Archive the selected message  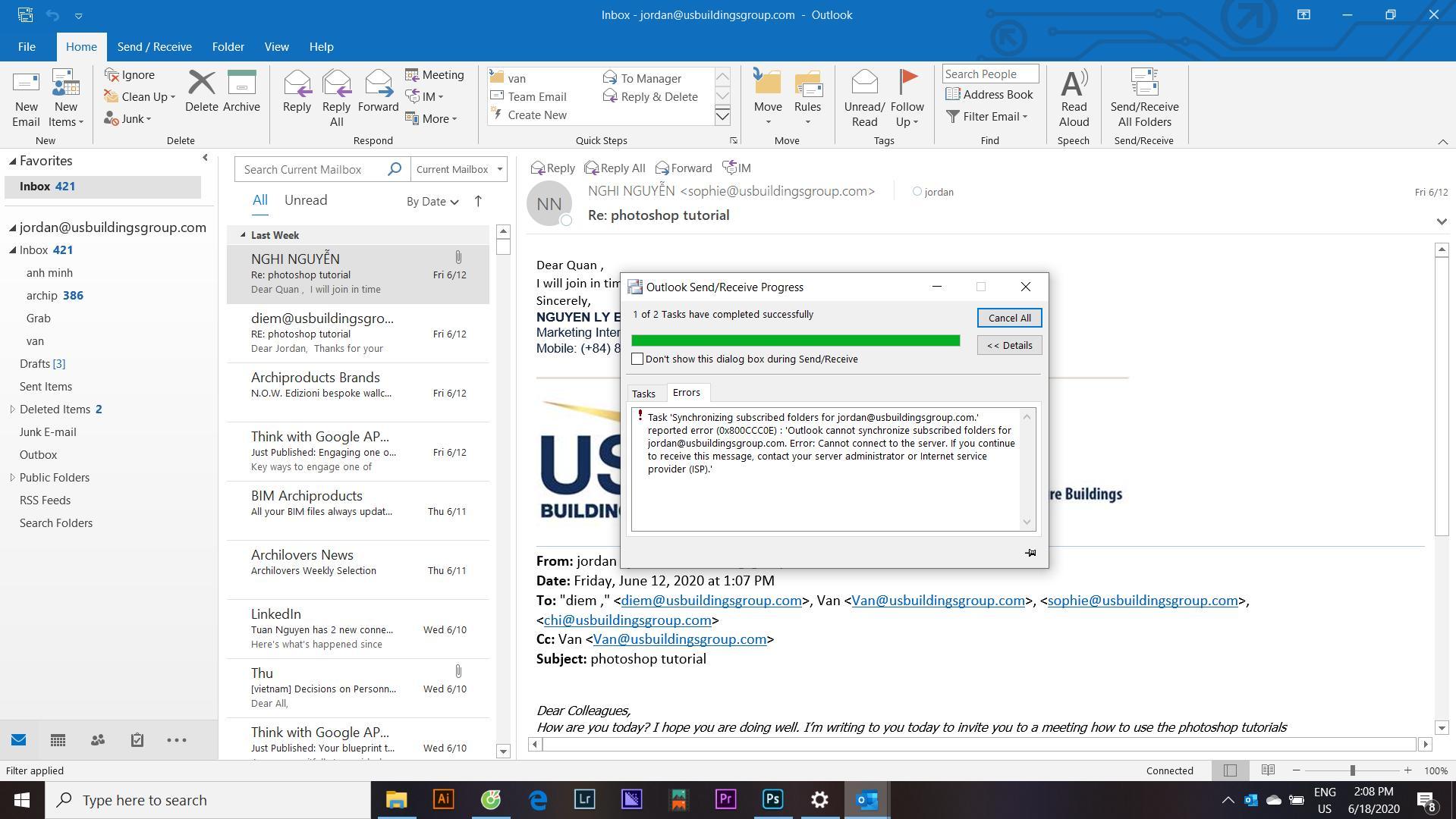pos(241,91)
